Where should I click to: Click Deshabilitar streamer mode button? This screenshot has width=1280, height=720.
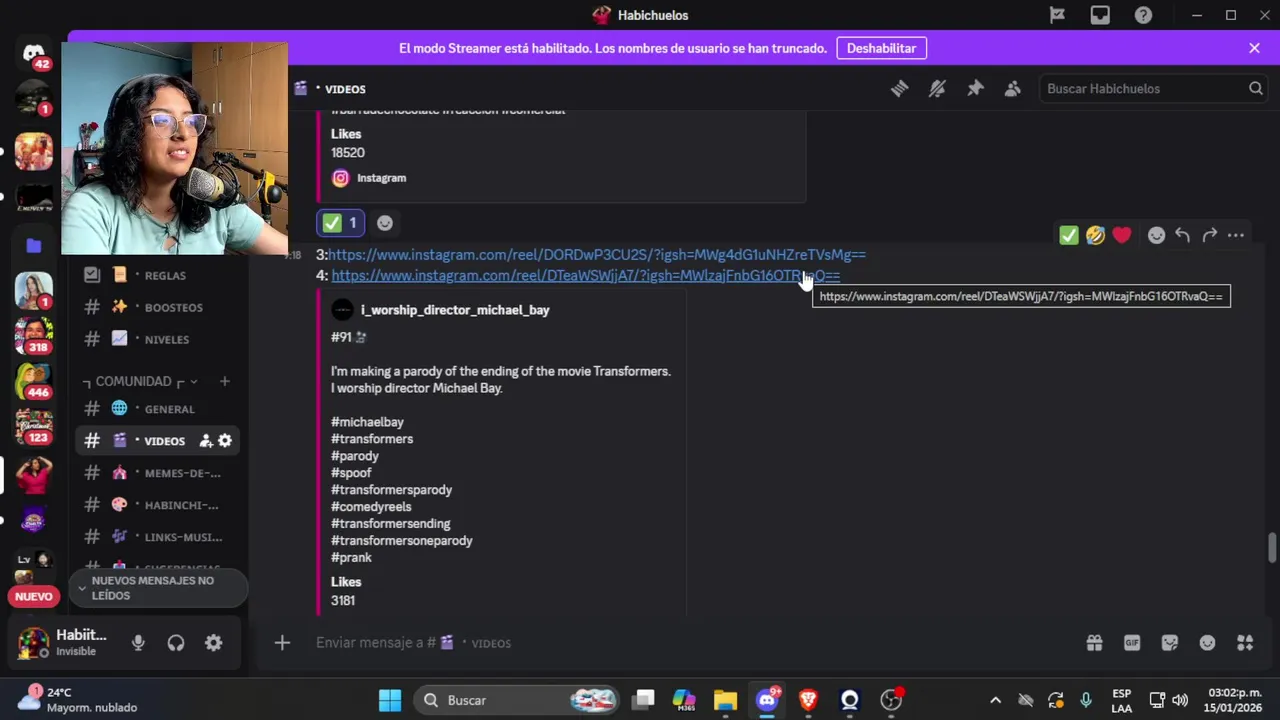882,48
